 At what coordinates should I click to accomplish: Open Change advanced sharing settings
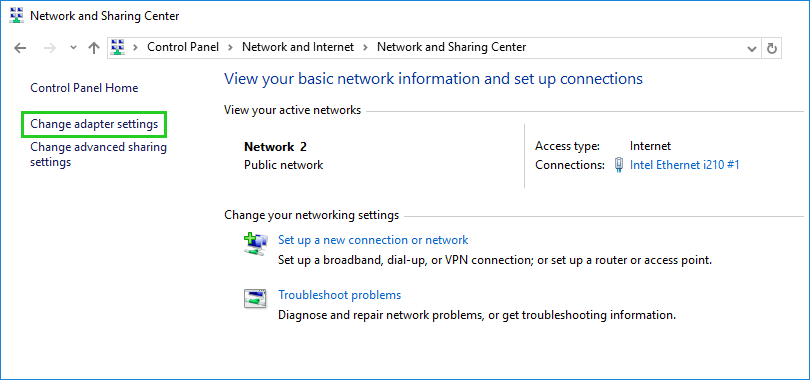[x=99, y=154]
